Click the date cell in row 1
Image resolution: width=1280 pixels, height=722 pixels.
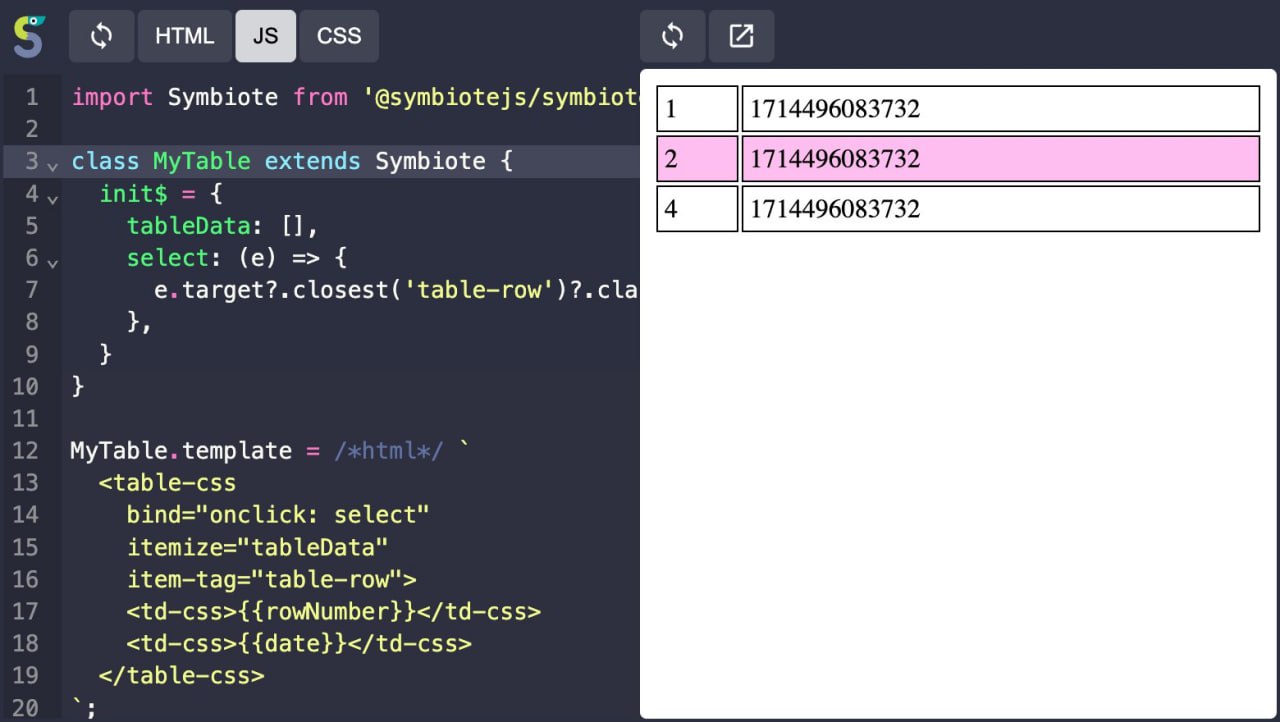[x=1000, y=109]
